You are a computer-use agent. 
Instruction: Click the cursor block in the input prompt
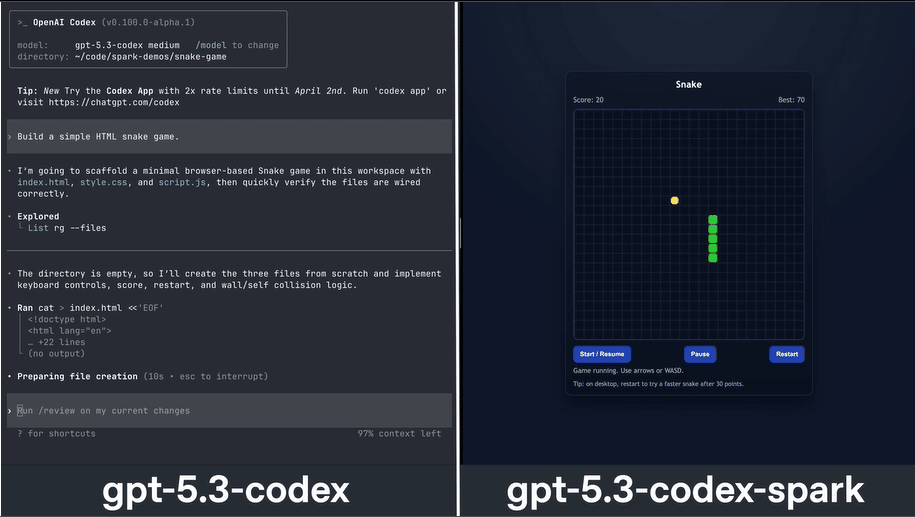point(20,411)
